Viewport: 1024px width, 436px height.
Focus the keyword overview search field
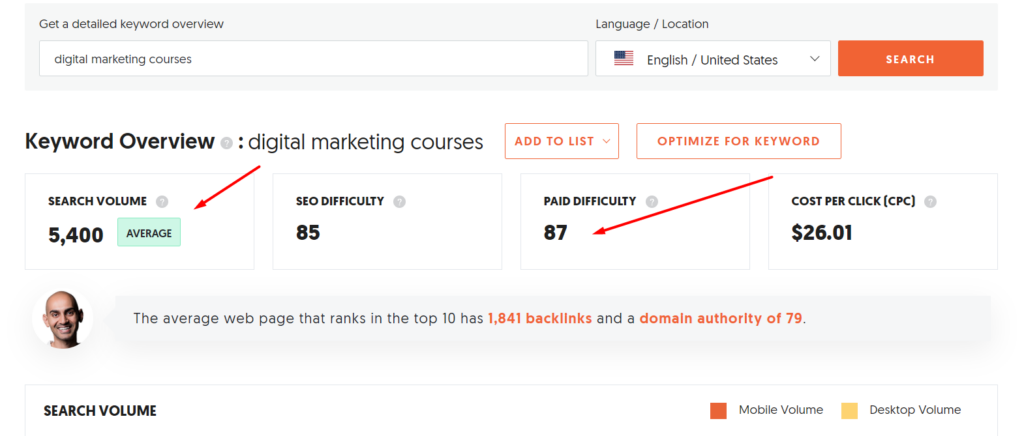point(313,59)
